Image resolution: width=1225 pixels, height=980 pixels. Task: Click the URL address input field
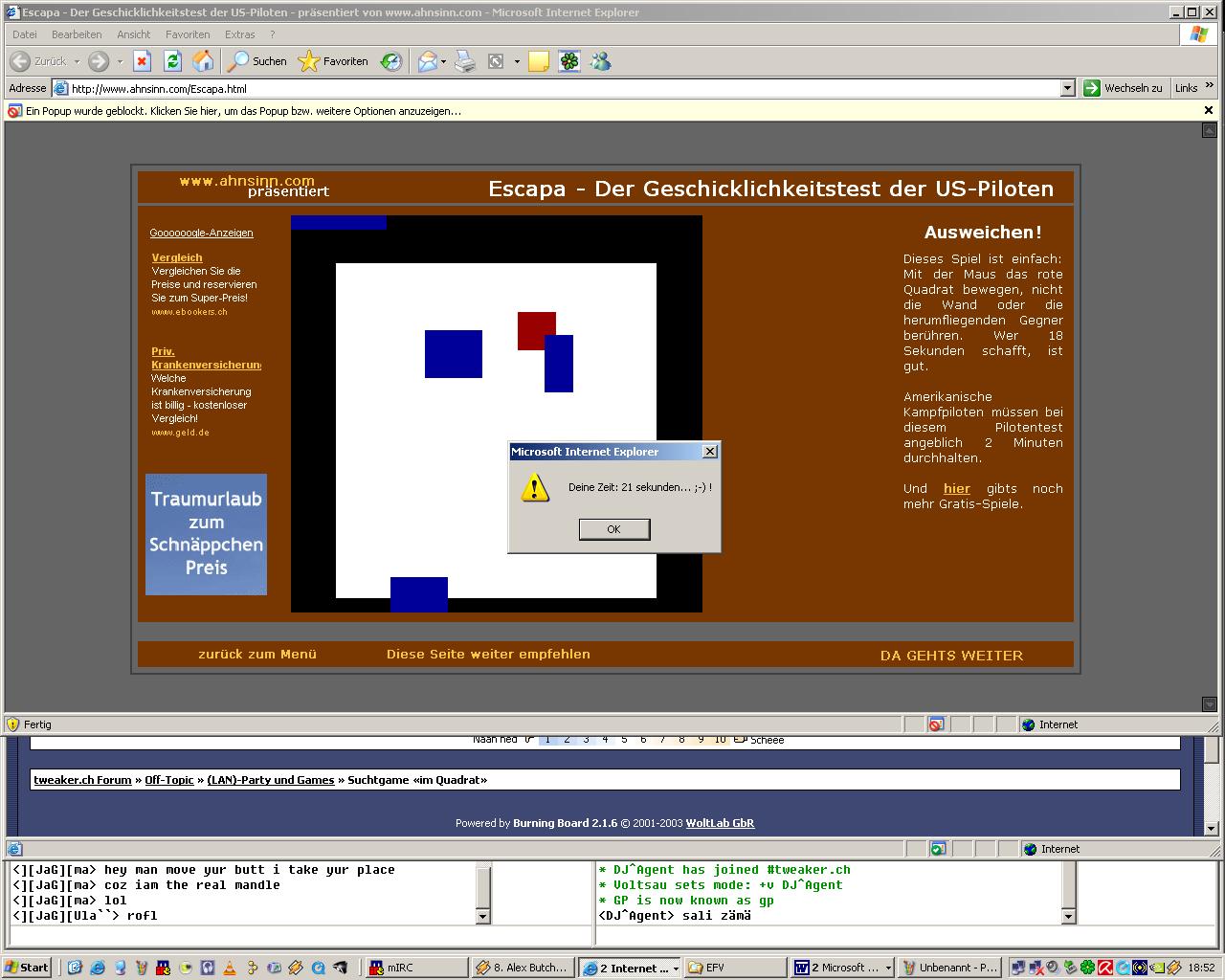(565, 88)
